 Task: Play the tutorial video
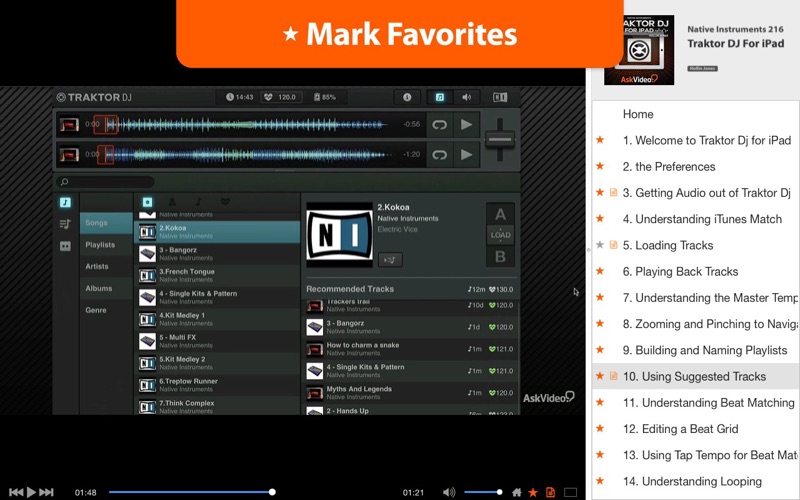point(31,492)
